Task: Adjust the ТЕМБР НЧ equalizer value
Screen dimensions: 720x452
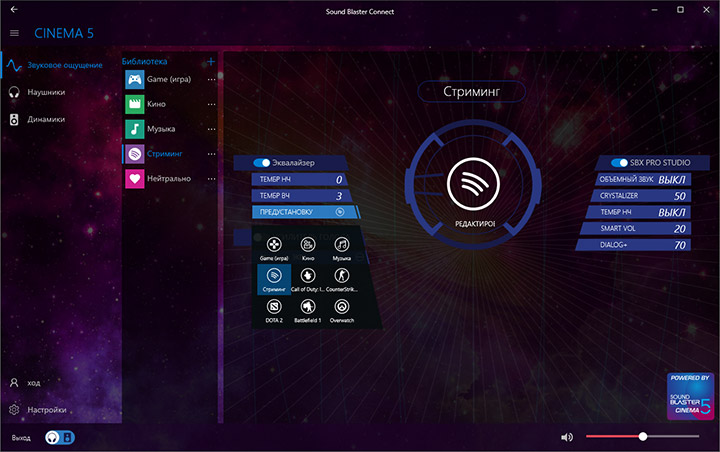Action: (300, 179)
